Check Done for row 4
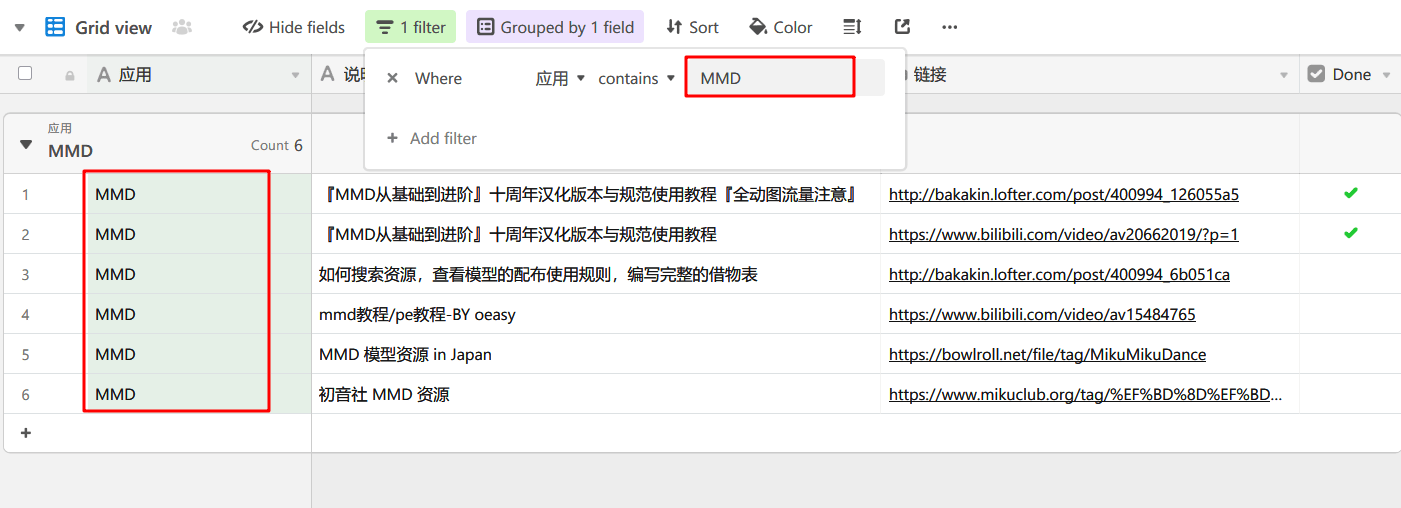Screen dimensions: 1401x508 tap(1350, 314)
